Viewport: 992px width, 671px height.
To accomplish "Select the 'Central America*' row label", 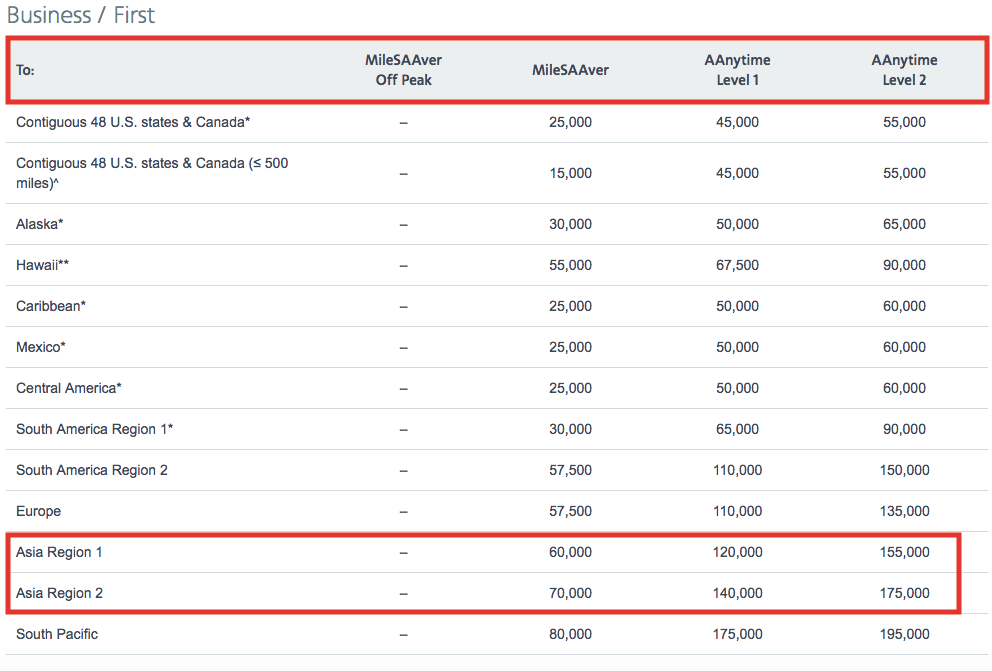I will [x=68, y=388].
